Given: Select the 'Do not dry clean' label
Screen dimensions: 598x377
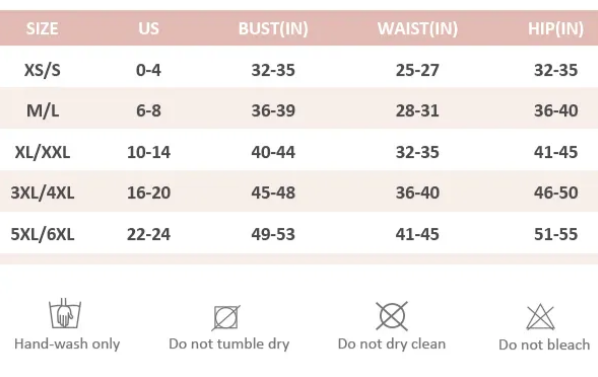Looking at the screenshot, I should 392,344.
